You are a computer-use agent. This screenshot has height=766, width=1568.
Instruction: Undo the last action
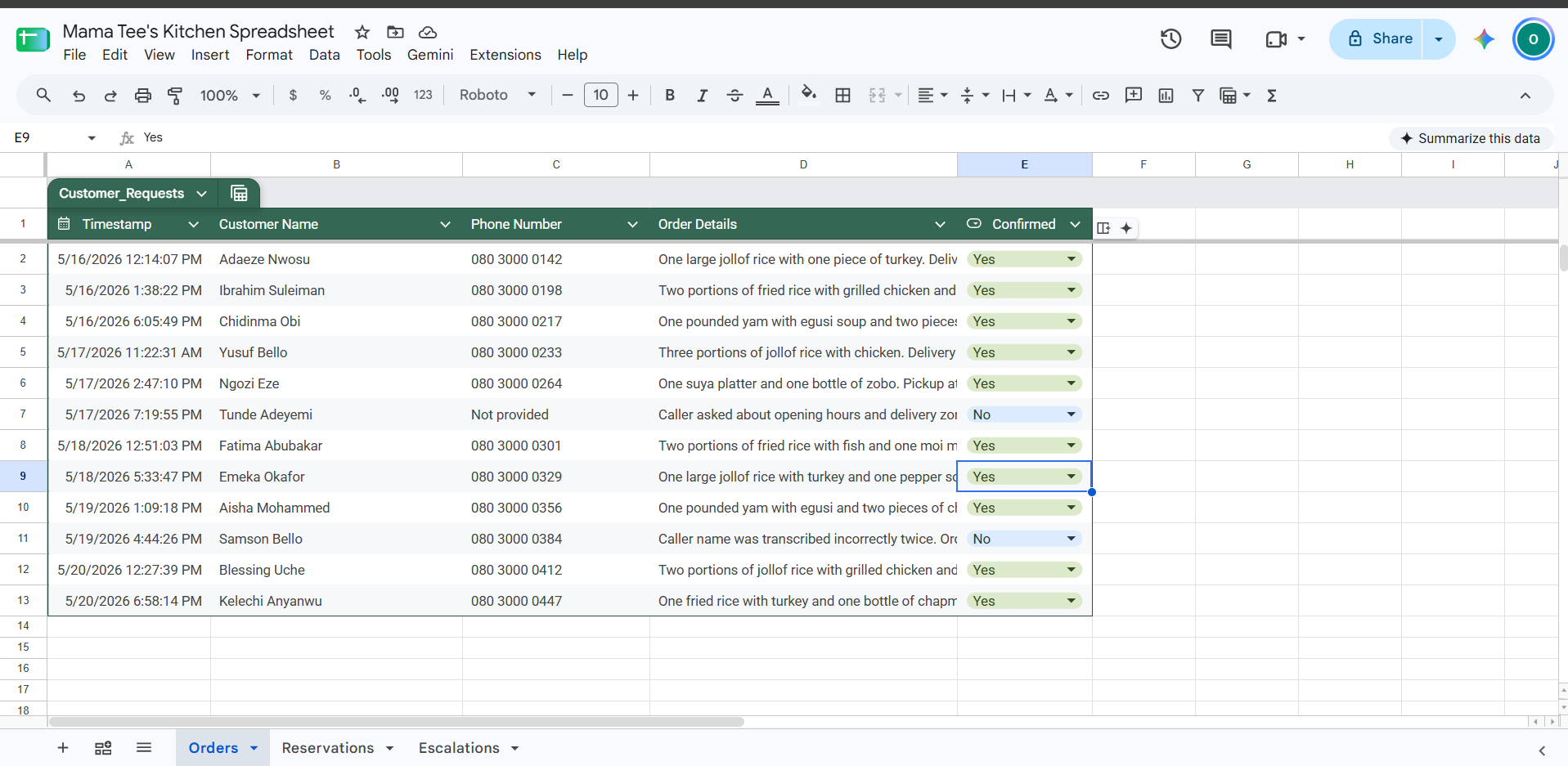click(x=79, y=95)
